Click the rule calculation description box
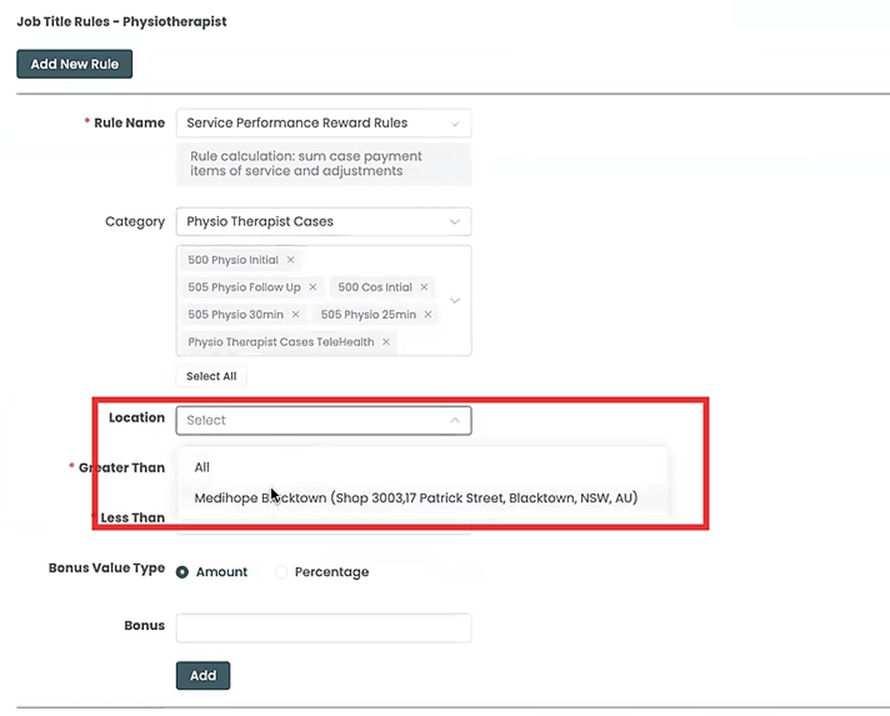Viewport: 890px width, 716px height. point(322,164)
